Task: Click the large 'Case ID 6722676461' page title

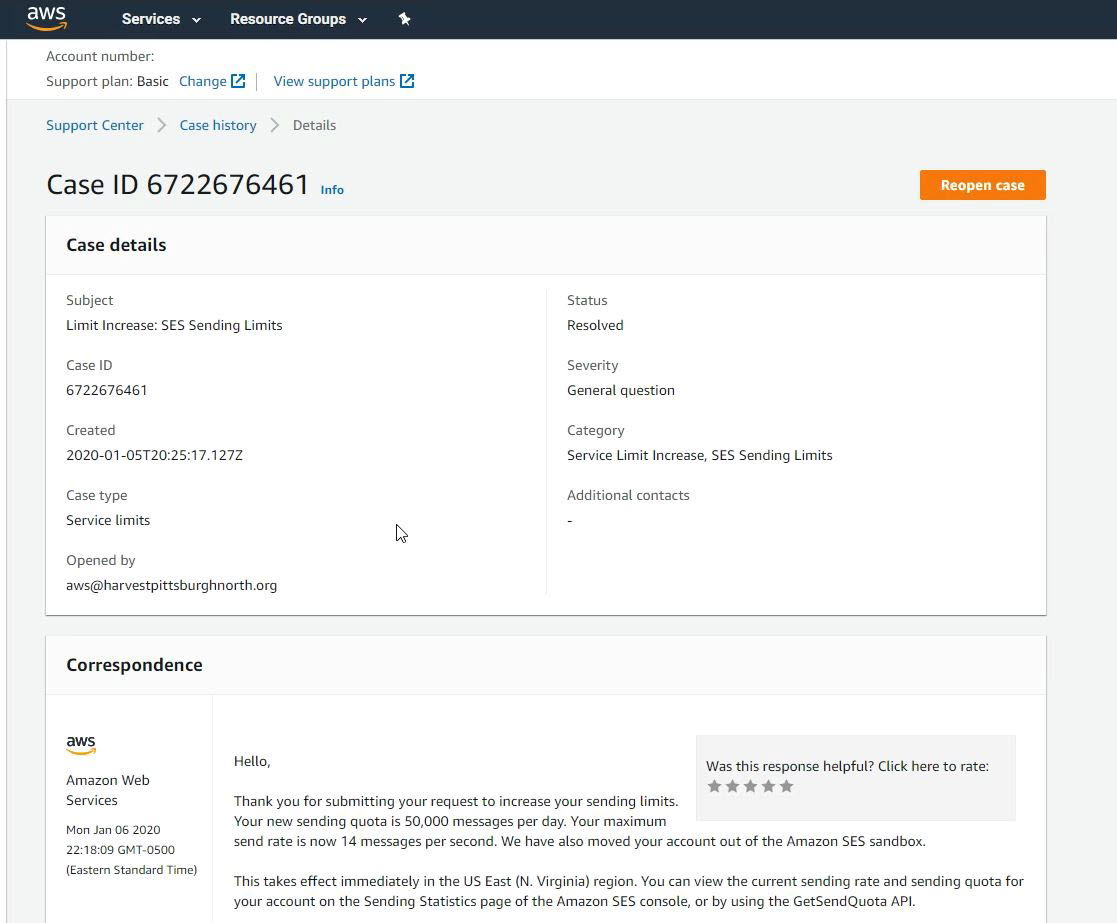Action: tap(177, 184)
